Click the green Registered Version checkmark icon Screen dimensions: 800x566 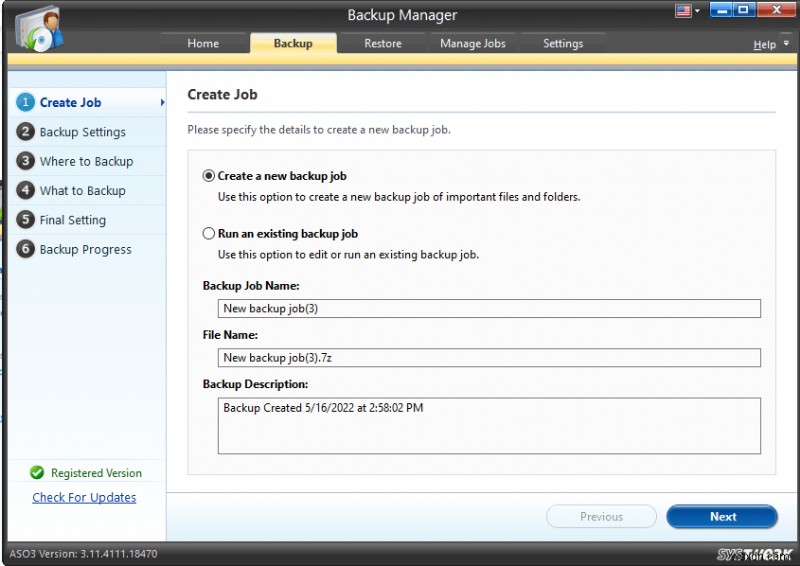click(37, 473)
